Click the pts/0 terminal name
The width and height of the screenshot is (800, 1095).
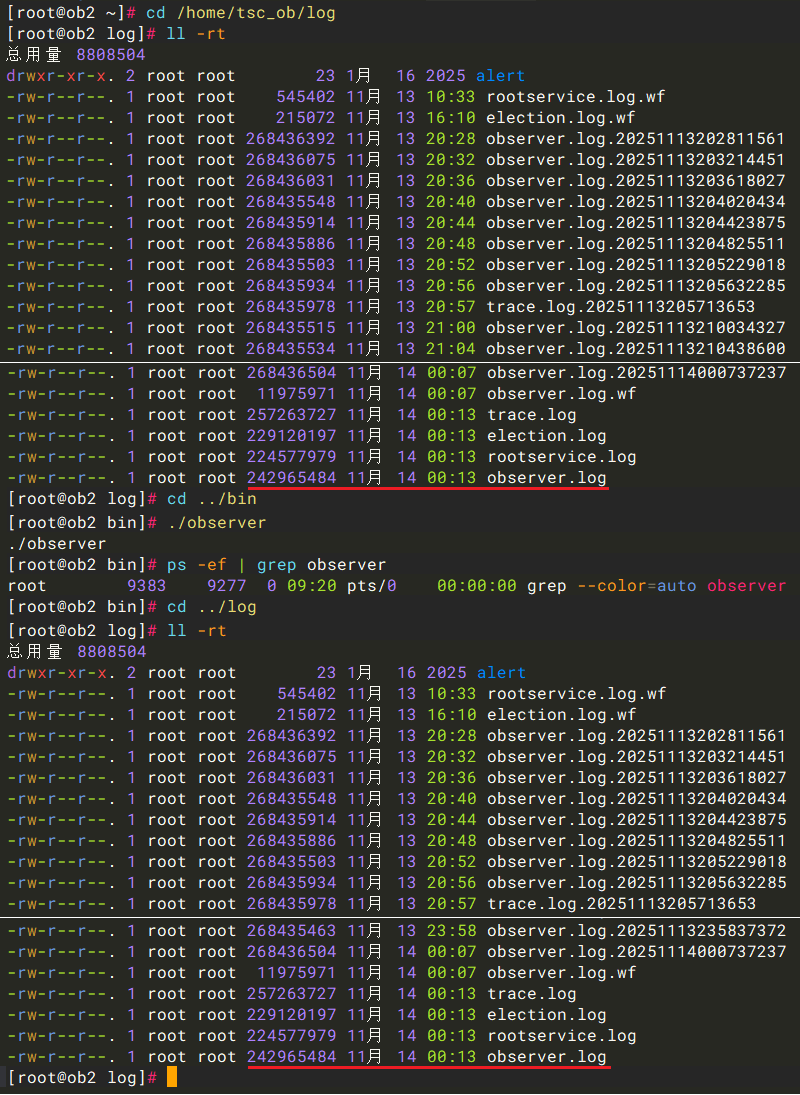(371, 586)
